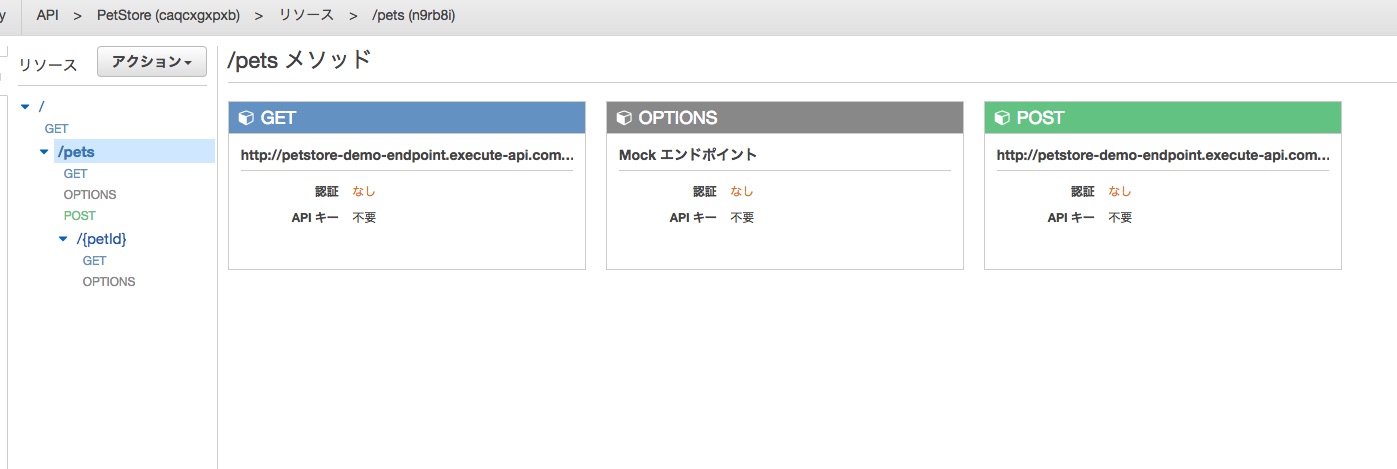
Task: Select OPTIONS method under /pets
Action: tap(90, 195)
